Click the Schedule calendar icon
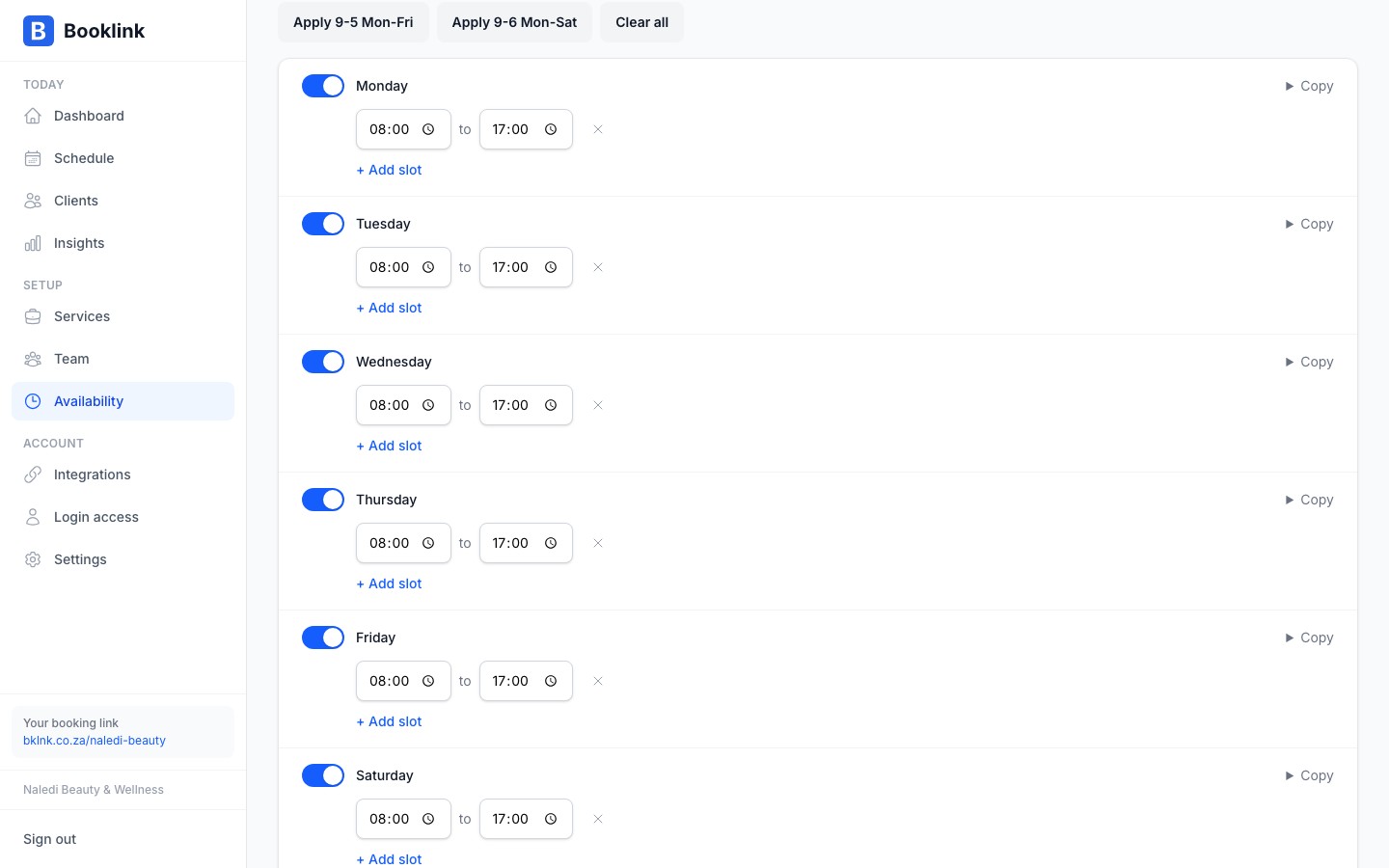This screenshot has width=1389, height=868. tap(33, 158)
